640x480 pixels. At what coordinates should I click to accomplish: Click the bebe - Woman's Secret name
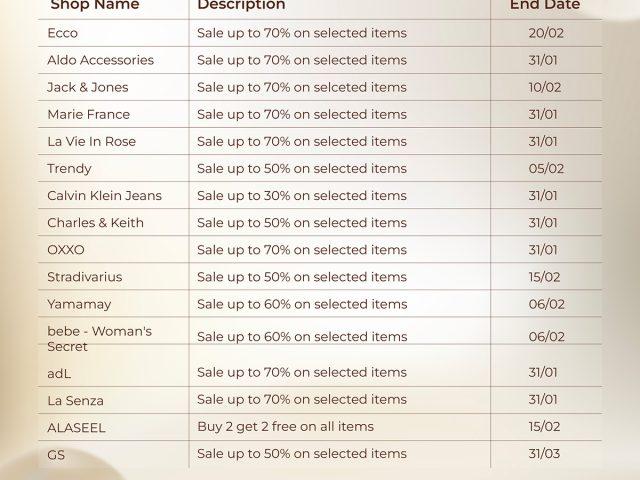tap(99, 338)
